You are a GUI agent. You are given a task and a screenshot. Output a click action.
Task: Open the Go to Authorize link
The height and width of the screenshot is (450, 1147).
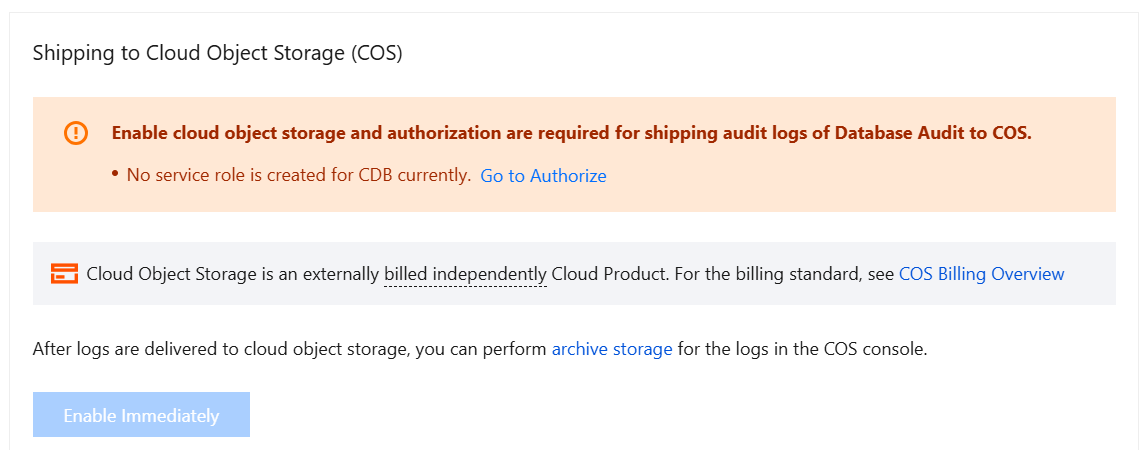(x=543, y=176)
